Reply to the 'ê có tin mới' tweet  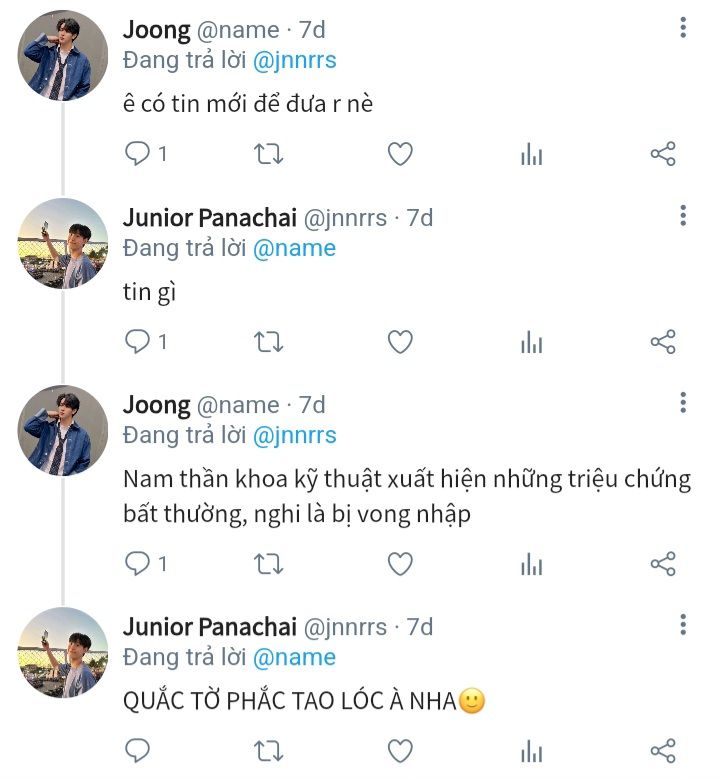pyautogui.click(x=137, y=154)
